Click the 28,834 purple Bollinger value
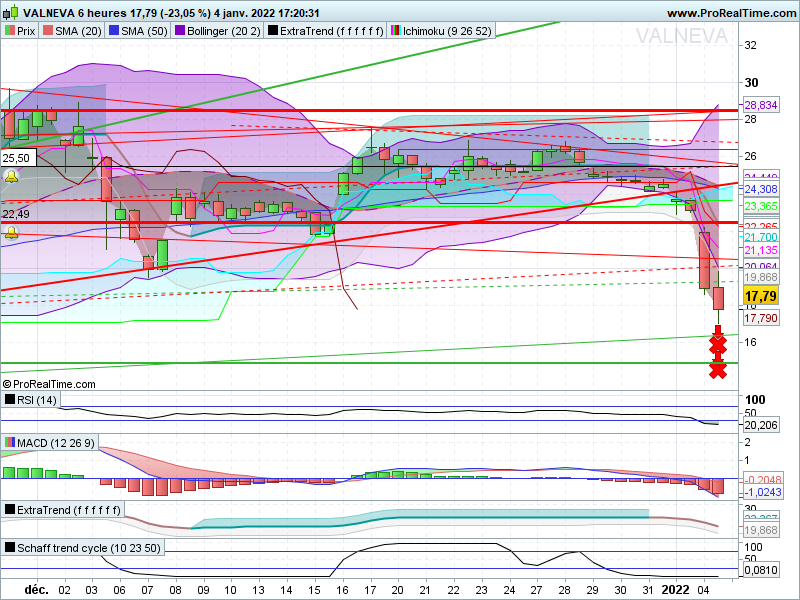The image size is (800, 600). point(761,105)
